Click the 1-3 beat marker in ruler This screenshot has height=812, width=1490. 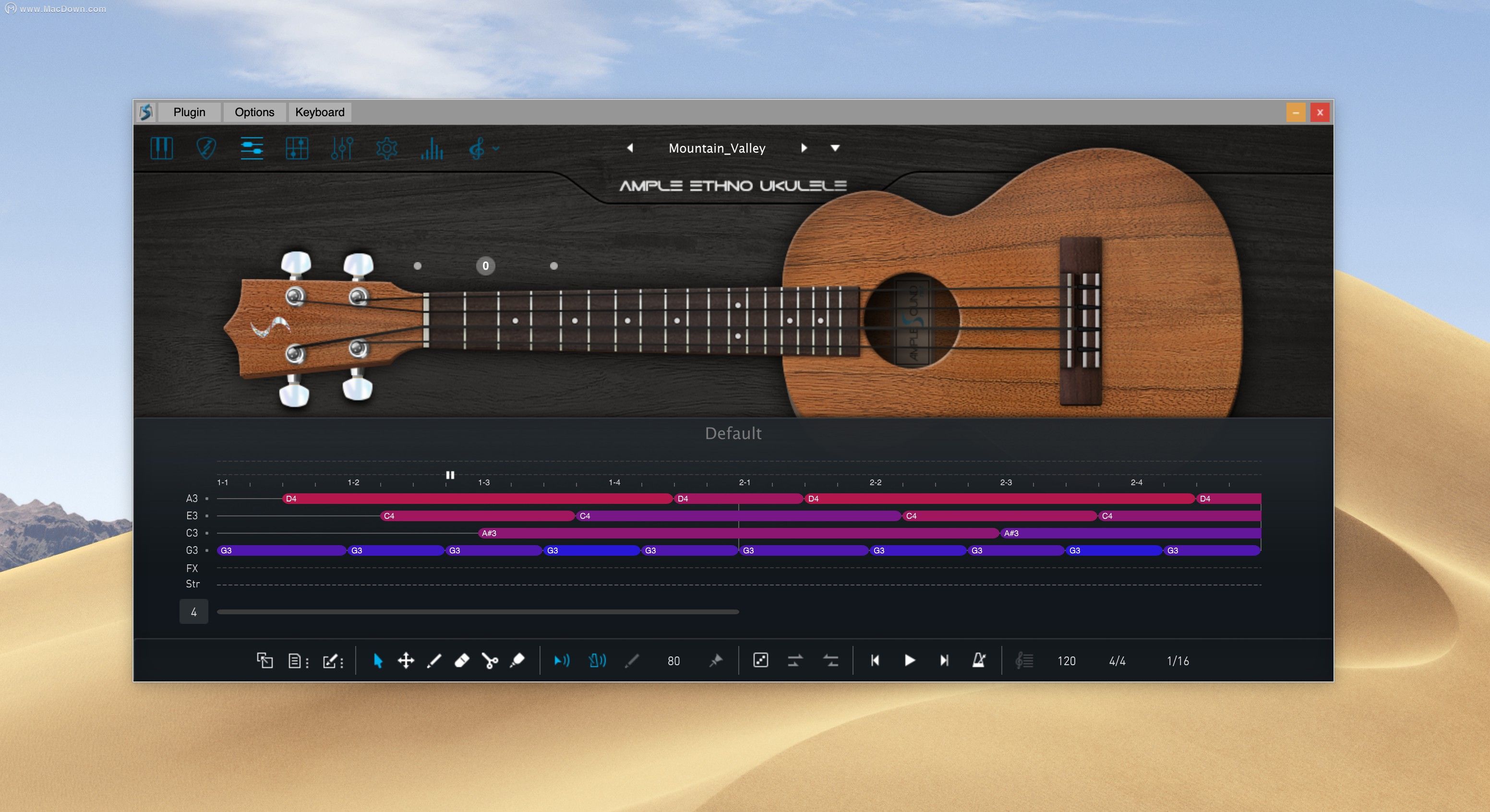pyautogui.click(x=483, y=482)
